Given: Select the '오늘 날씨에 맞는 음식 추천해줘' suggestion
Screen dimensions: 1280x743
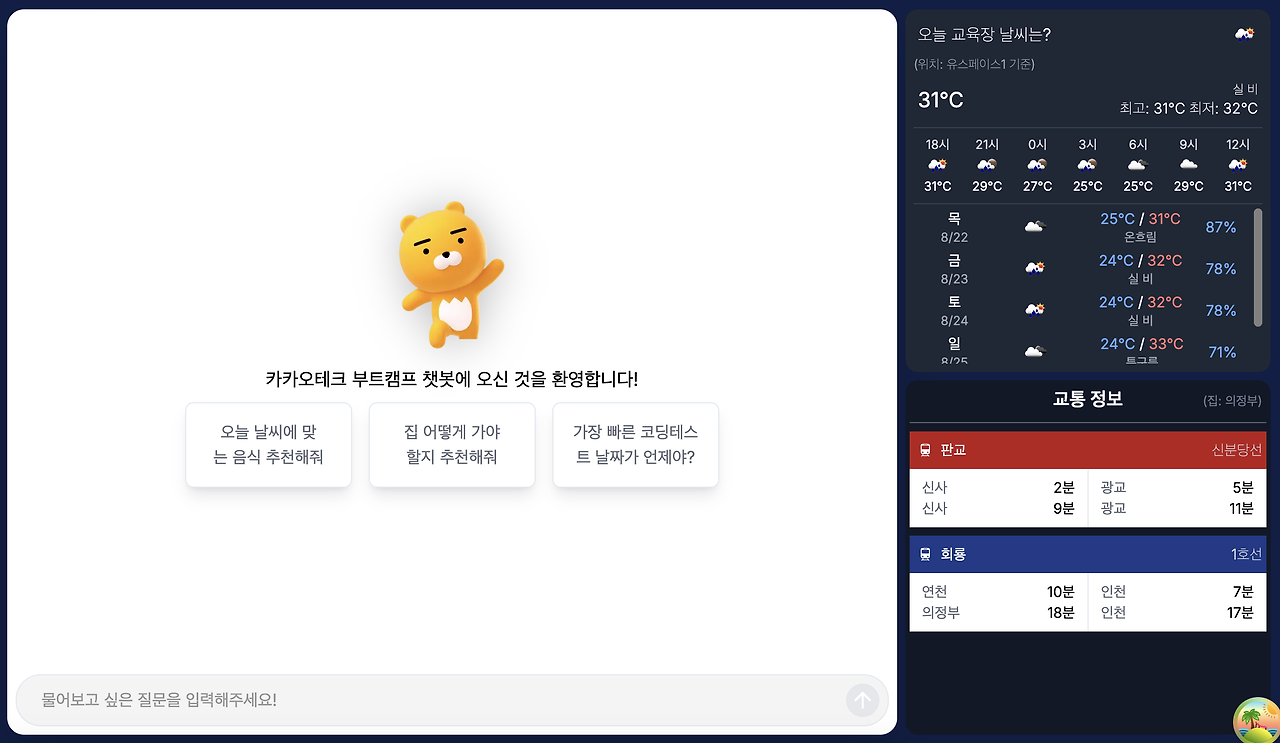Looking at the screenshot, I should (268, 445).
